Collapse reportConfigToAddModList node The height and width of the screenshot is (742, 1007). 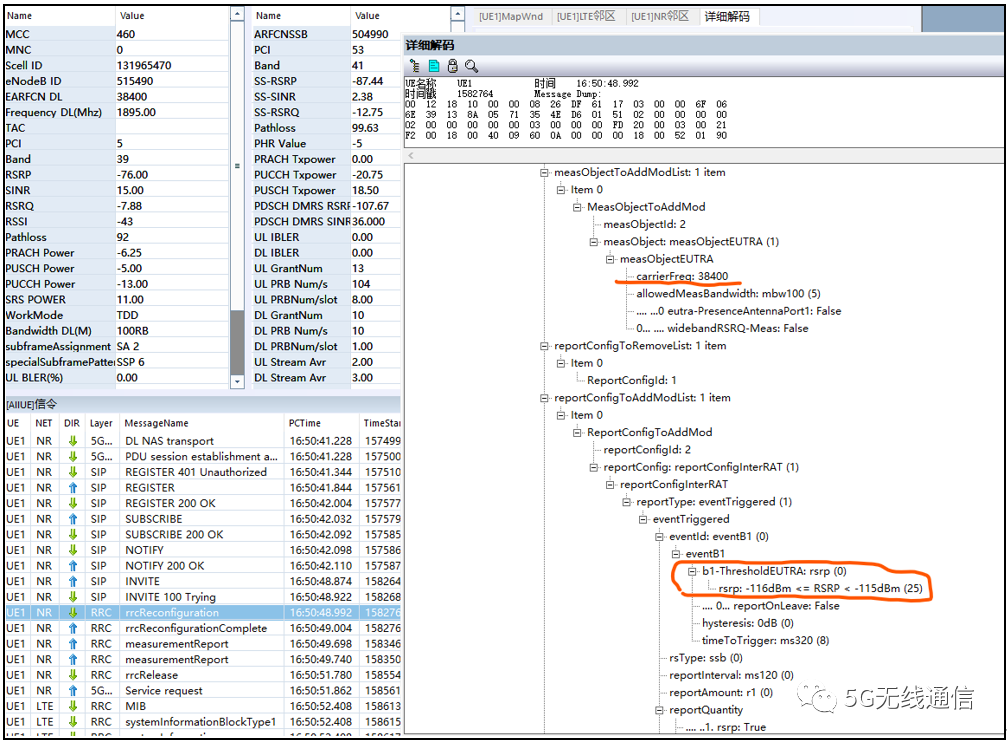click(x=544, y=398)
